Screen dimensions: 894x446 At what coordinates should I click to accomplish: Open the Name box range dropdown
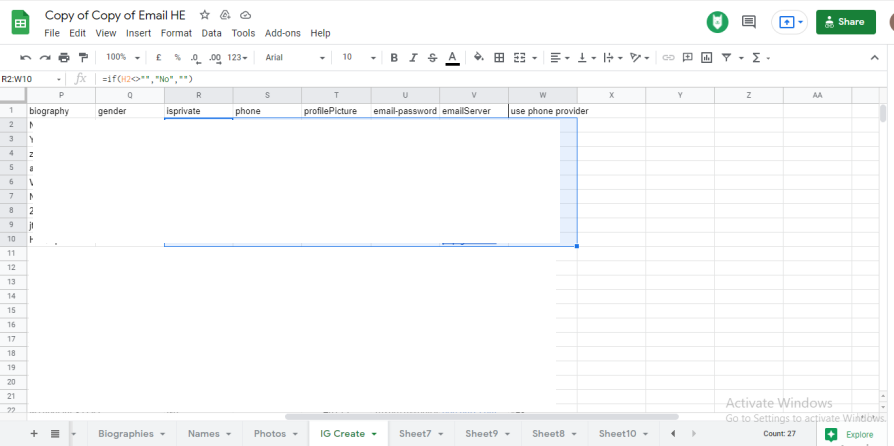pos(58,79)
